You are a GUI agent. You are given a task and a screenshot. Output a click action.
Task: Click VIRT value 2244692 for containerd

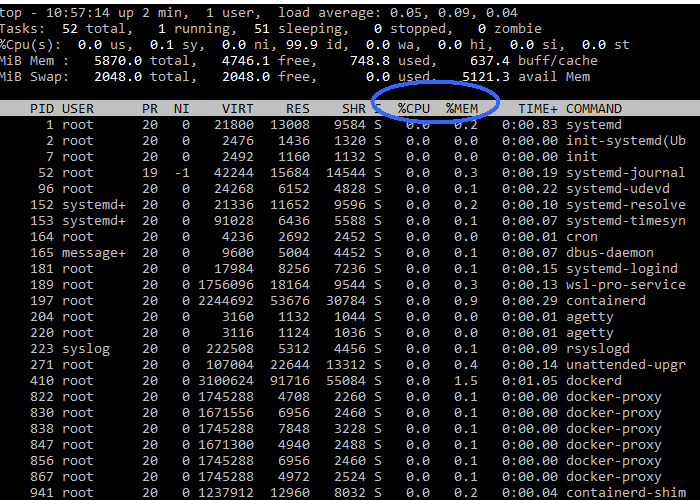tap(226, 301)
